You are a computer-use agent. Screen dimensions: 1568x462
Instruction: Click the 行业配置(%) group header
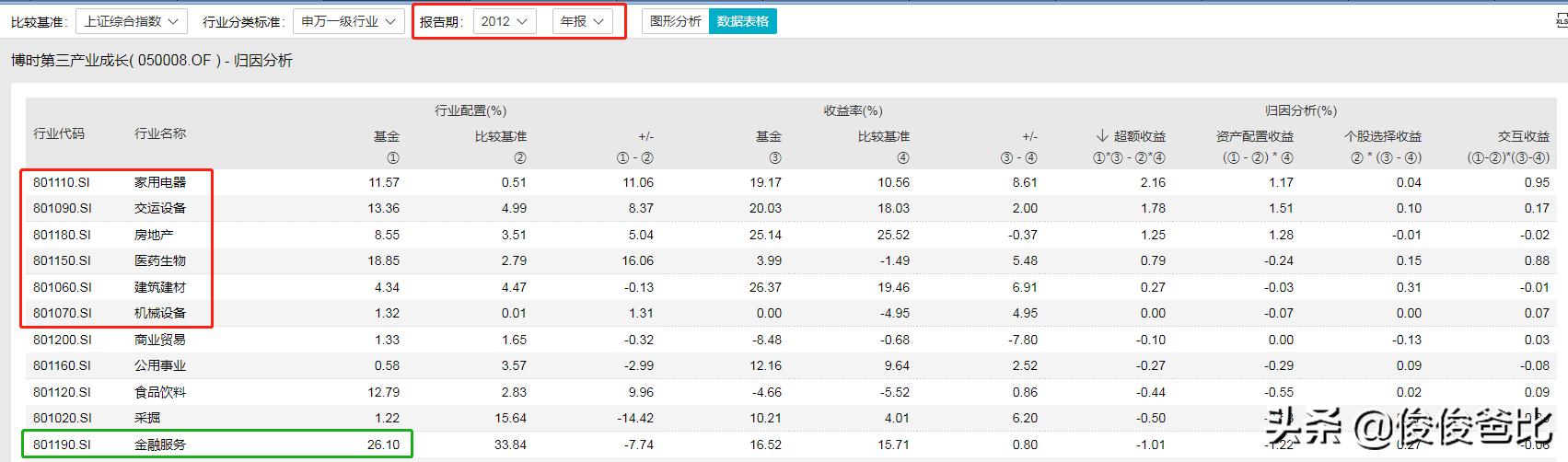tap(470, 110)
